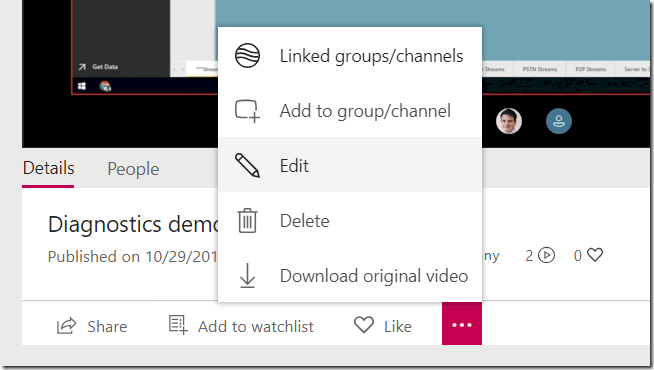This screenshot has width=654, height=370.
Task: Click the download arrow icon
Action: coord(247,275)
